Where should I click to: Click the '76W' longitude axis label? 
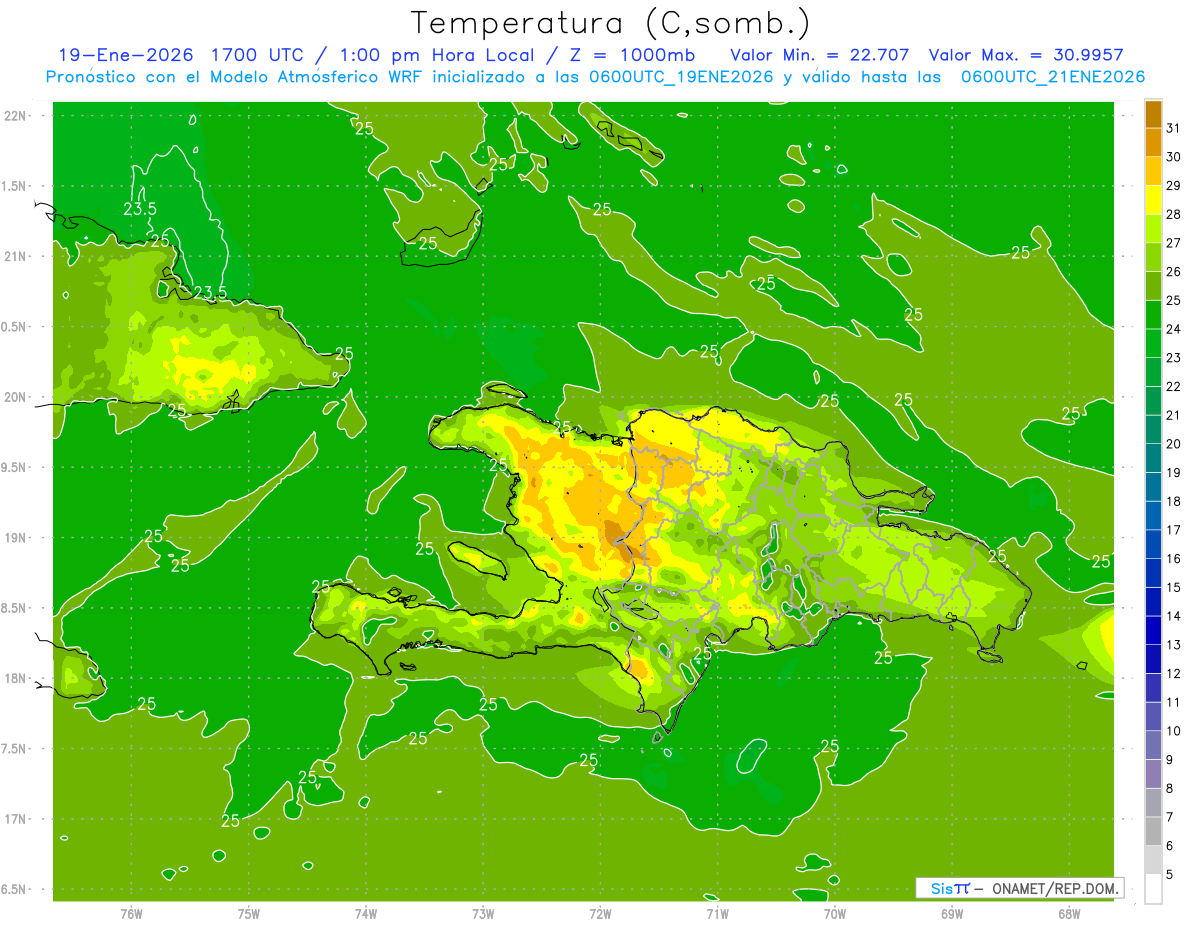pyautogui.click(x=131, y=913)
